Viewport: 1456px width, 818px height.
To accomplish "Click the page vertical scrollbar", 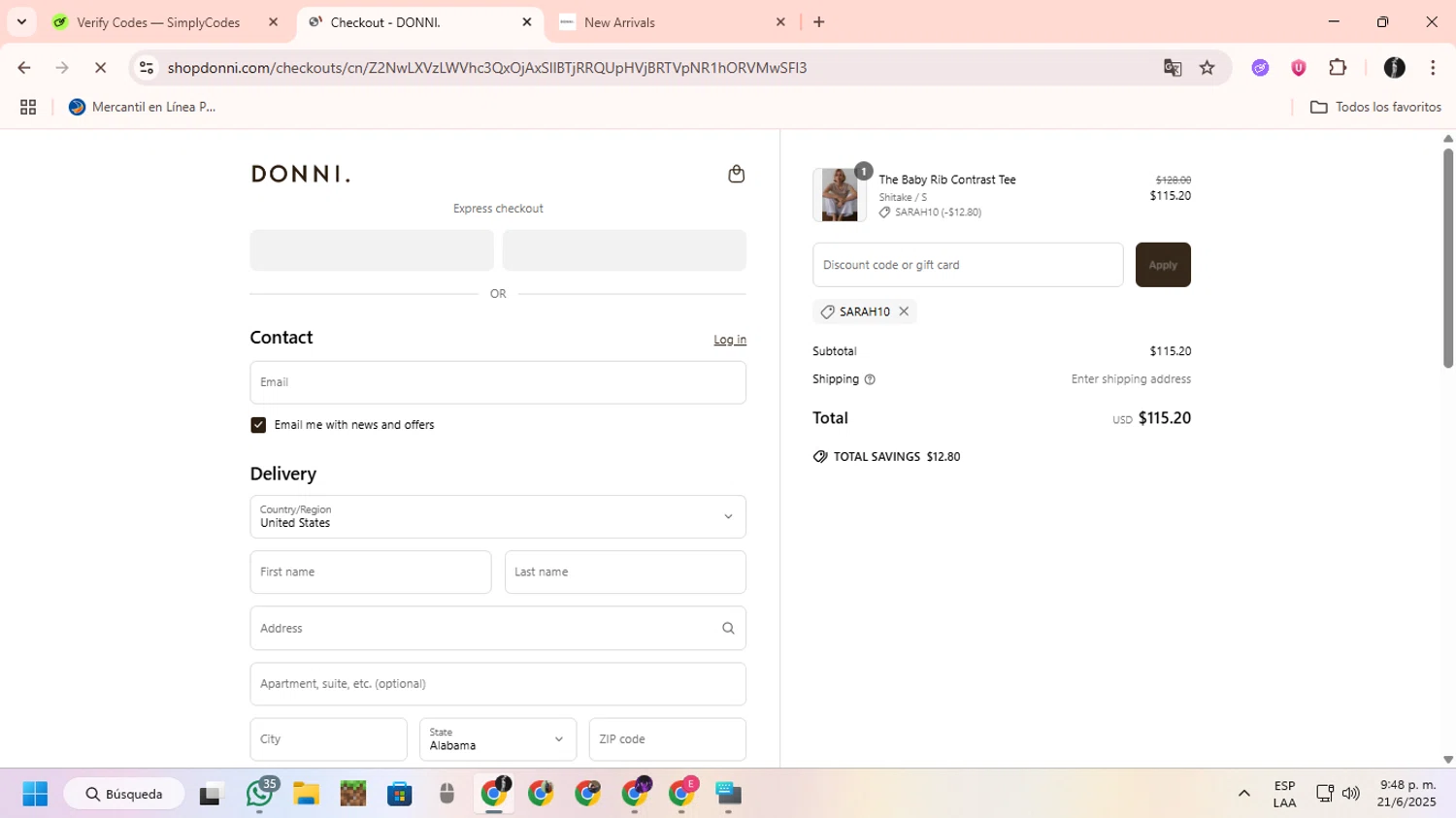I will click(x=1448, y=258).
